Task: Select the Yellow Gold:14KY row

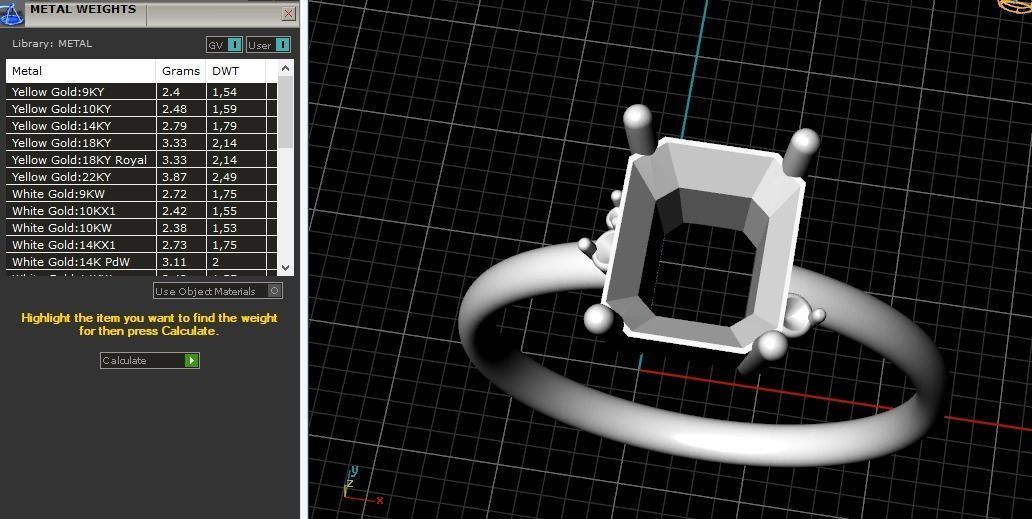Action: point(142,126)
